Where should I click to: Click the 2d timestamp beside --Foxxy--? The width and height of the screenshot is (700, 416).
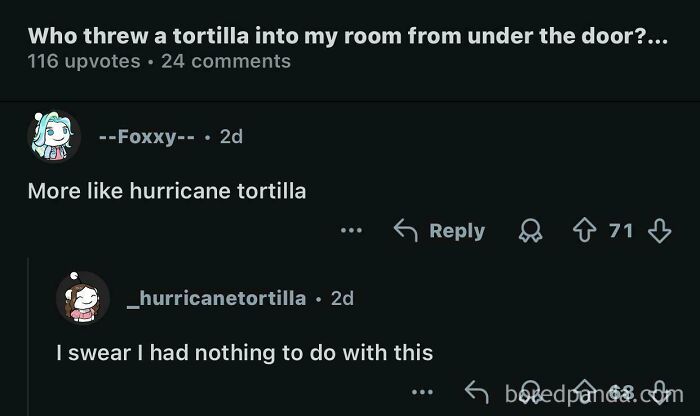coord(230,137)
